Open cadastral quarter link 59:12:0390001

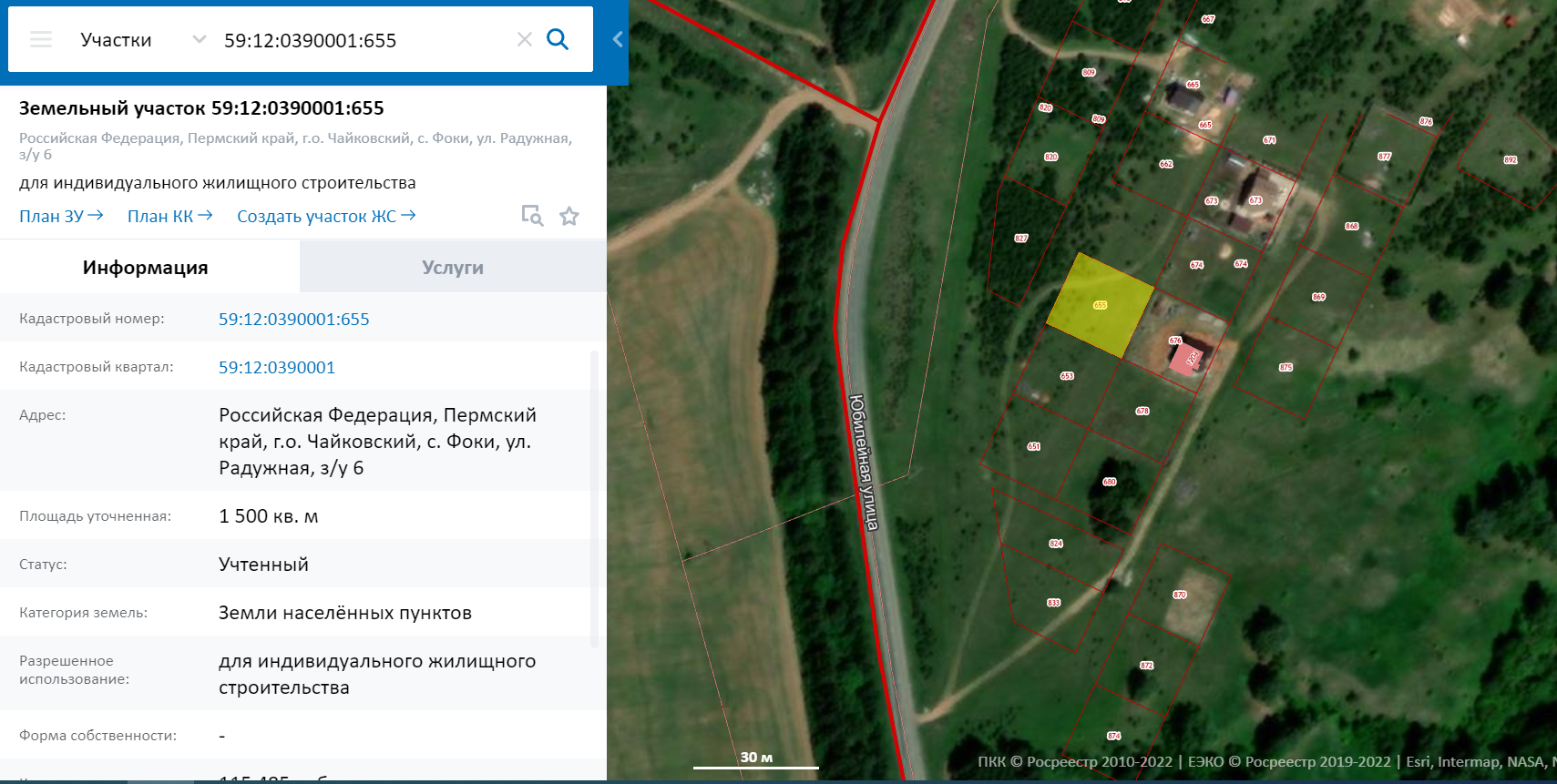point(277,367)
